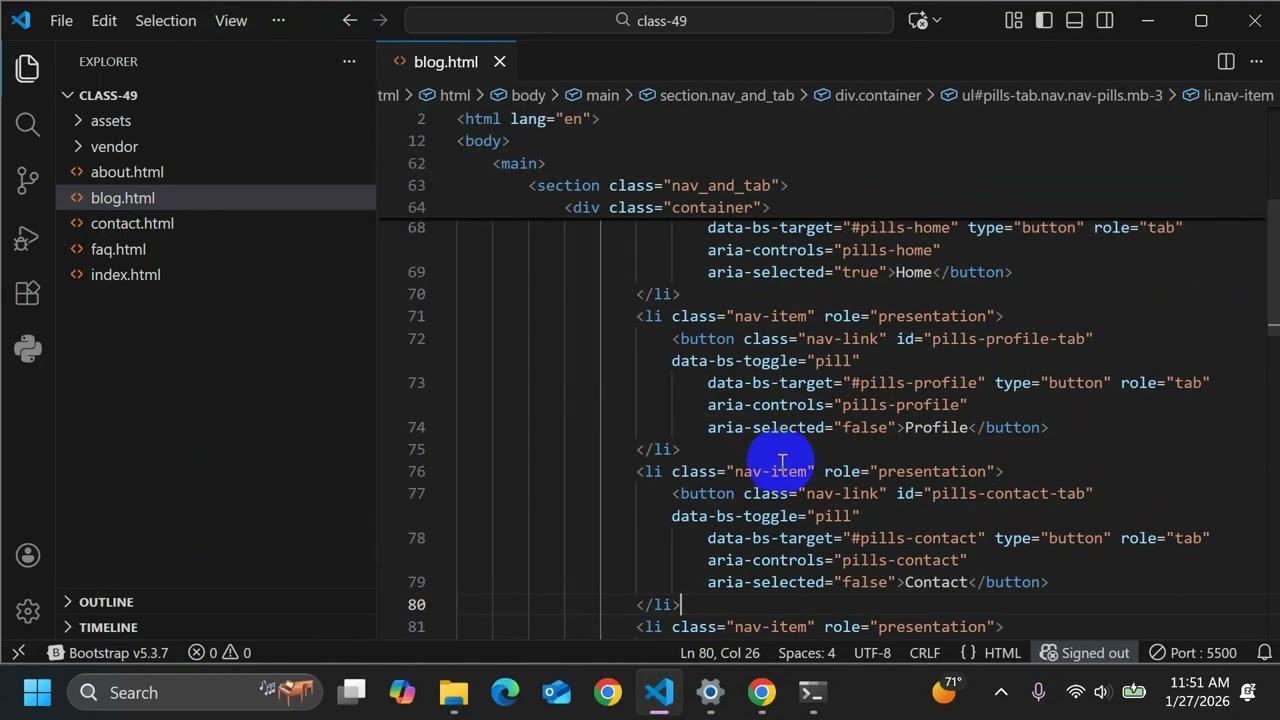Click the Port : 5500 Live Server button

(1192, 653)
